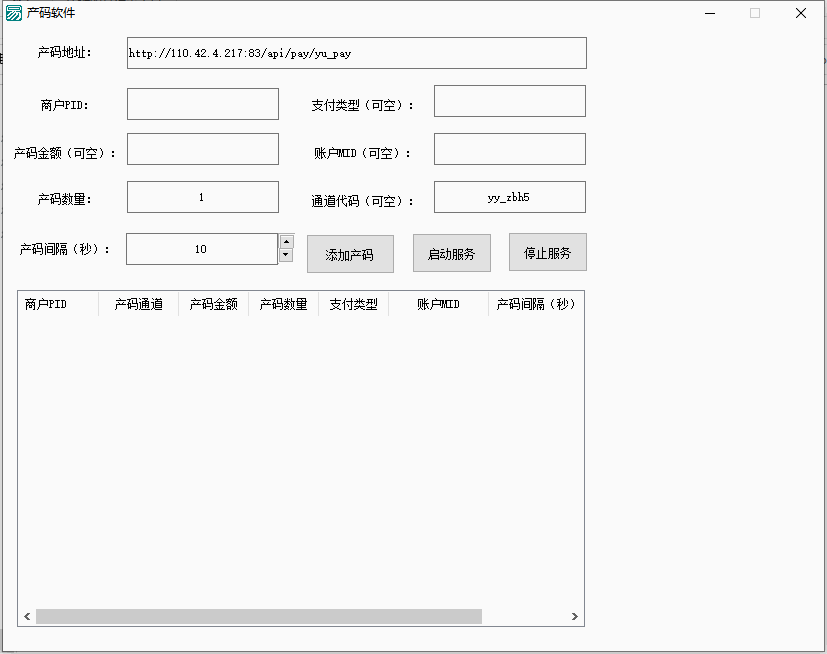Click the 产码通道 column header
Viewport: 827px width, 654px height.
coord(138,304)
